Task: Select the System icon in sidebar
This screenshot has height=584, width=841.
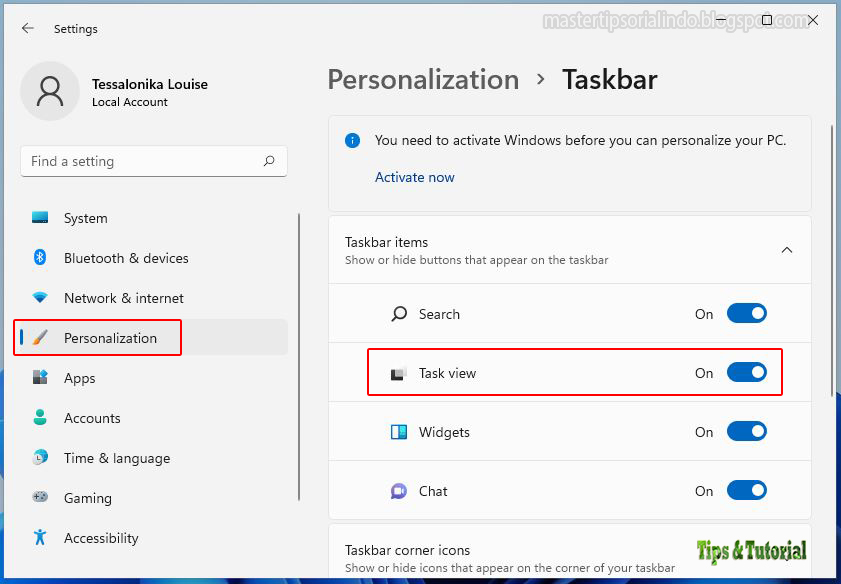Action: pos(40,218)
